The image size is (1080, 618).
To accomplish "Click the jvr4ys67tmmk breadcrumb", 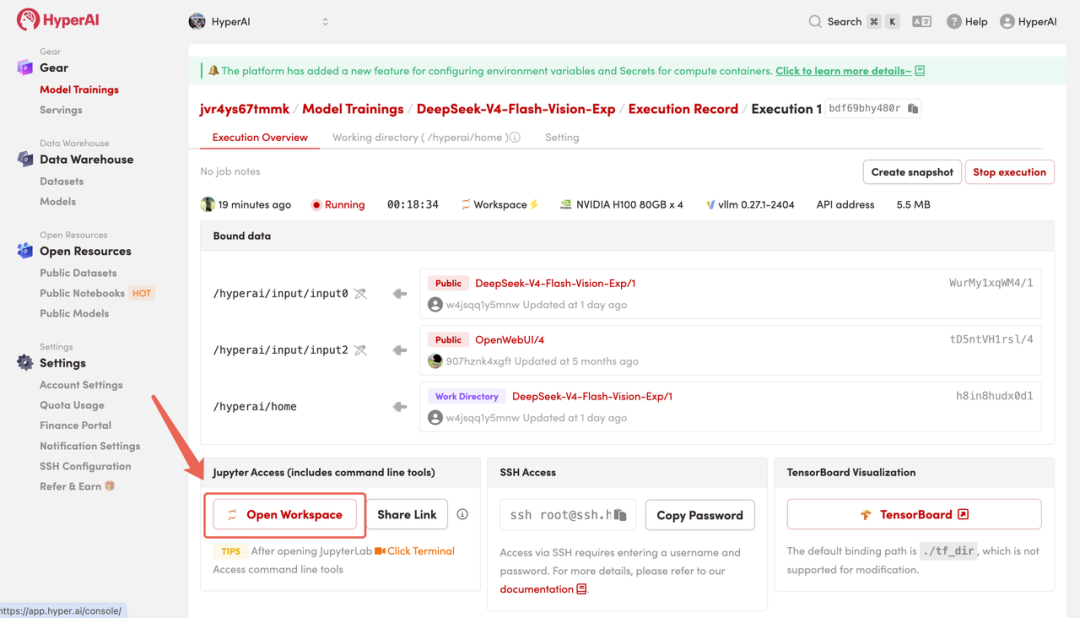I will pos(245,109).
